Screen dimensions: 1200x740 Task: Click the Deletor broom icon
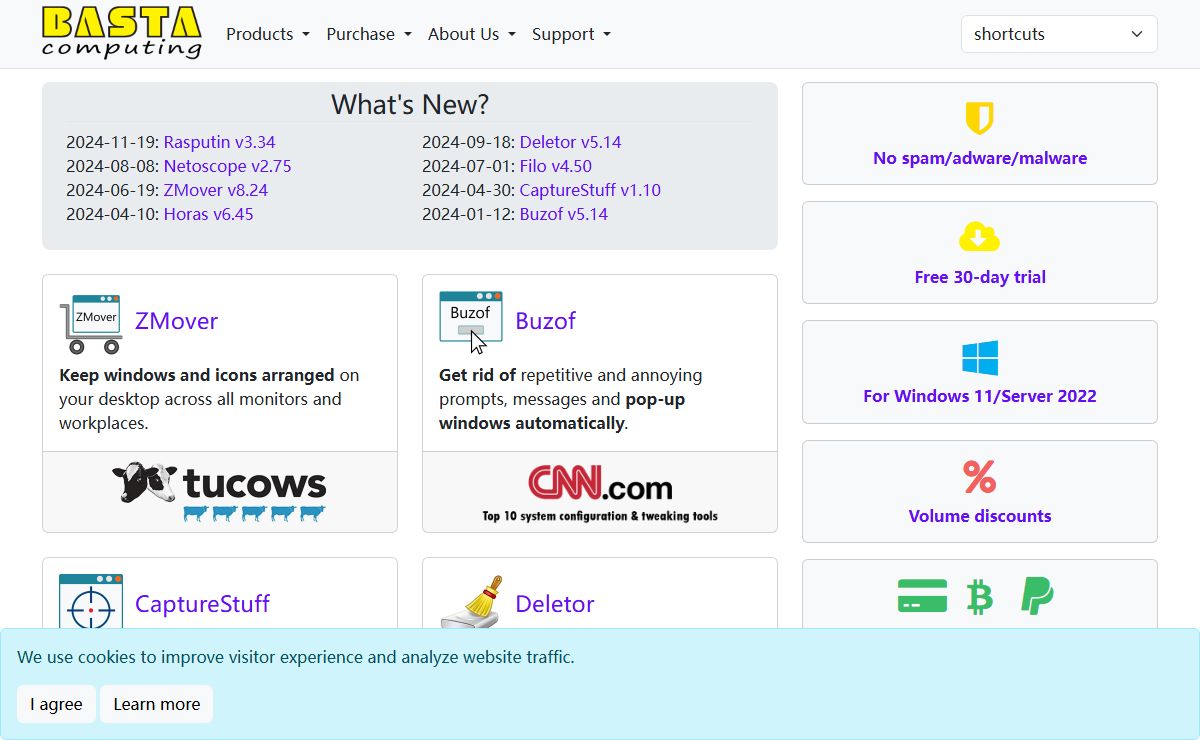(x=471, y=601)
